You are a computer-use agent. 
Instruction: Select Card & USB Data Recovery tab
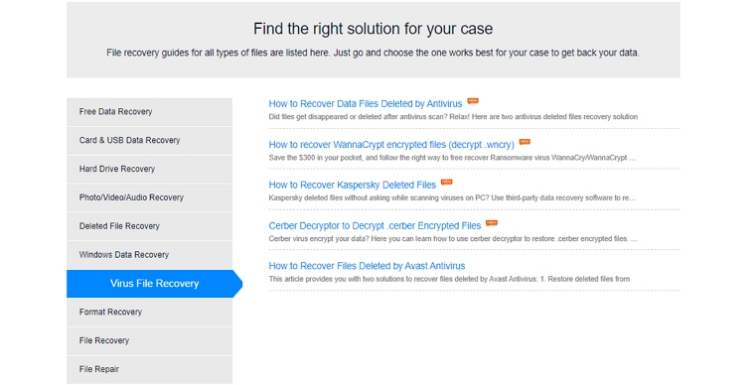click(x=149, y=141)
